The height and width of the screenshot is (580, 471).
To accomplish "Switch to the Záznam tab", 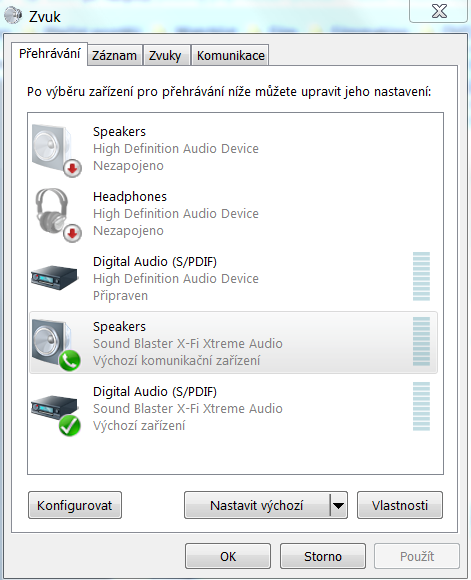I will pyautogui.click(x=115, y=55).
